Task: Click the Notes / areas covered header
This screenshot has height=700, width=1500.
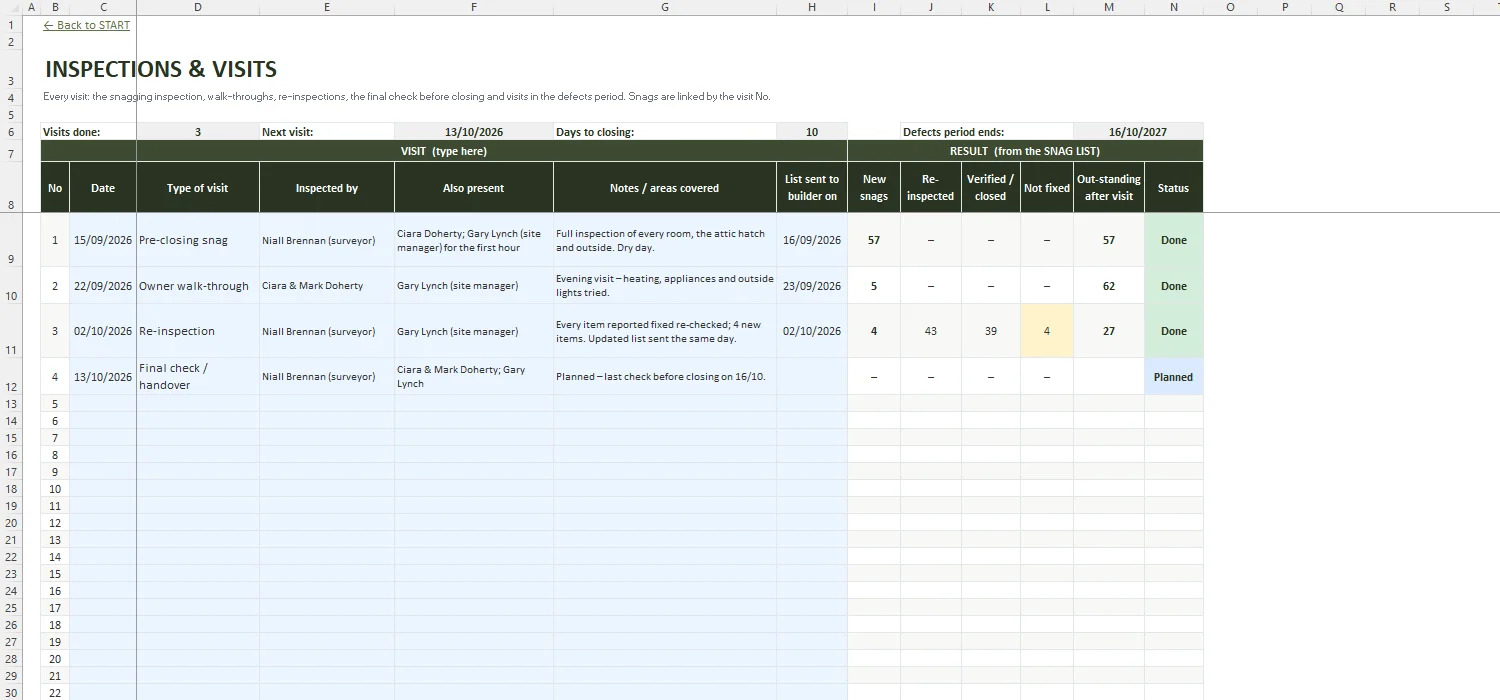Action: (665, 187)
